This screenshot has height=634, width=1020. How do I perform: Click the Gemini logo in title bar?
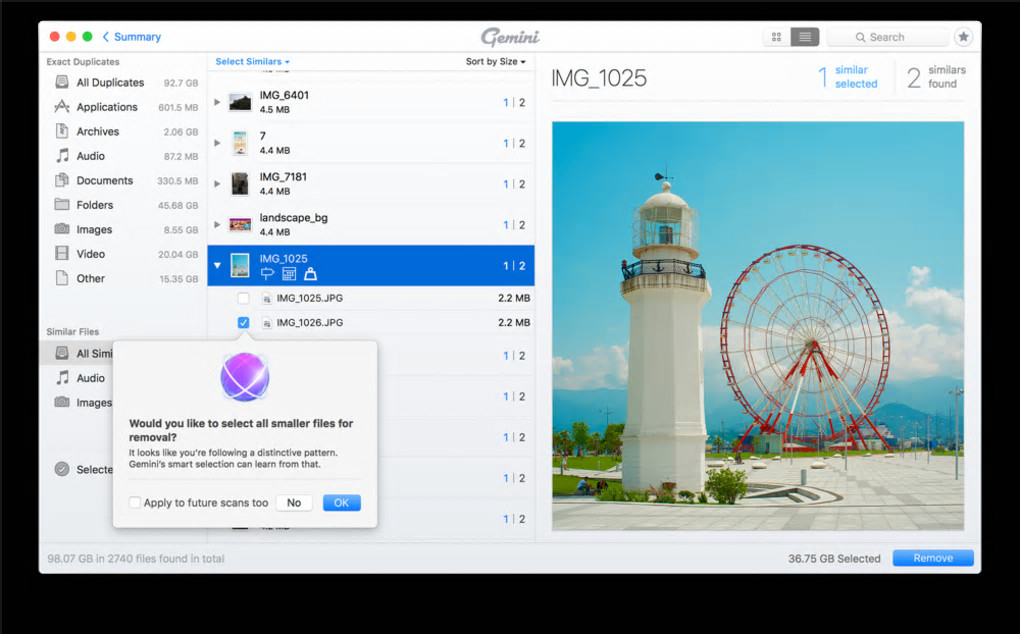tap(510, 37)
